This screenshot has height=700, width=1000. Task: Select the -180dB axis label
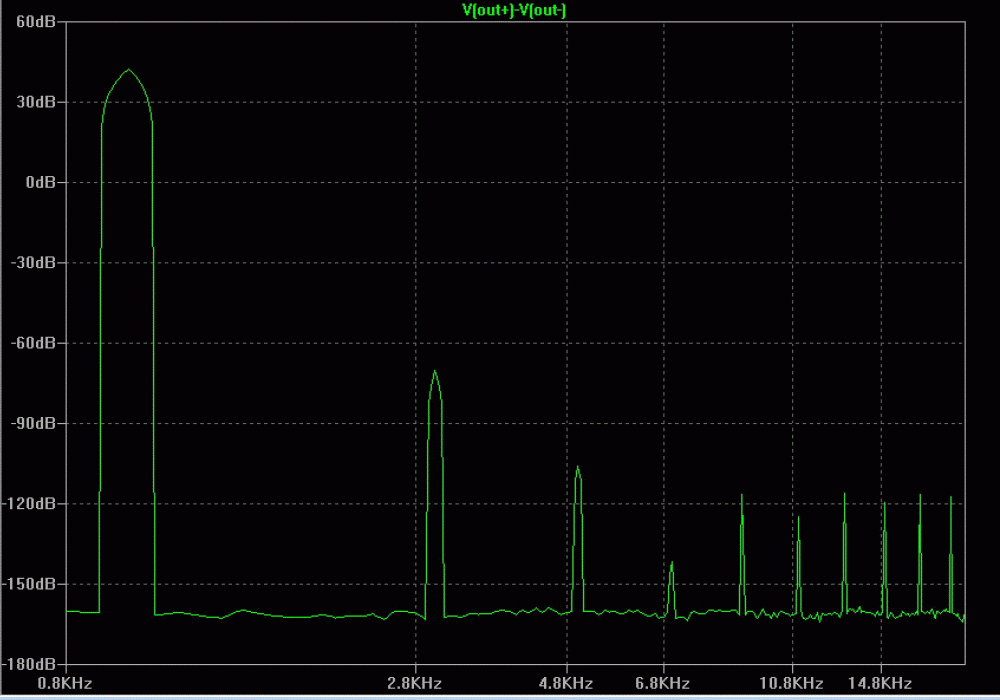30,663
